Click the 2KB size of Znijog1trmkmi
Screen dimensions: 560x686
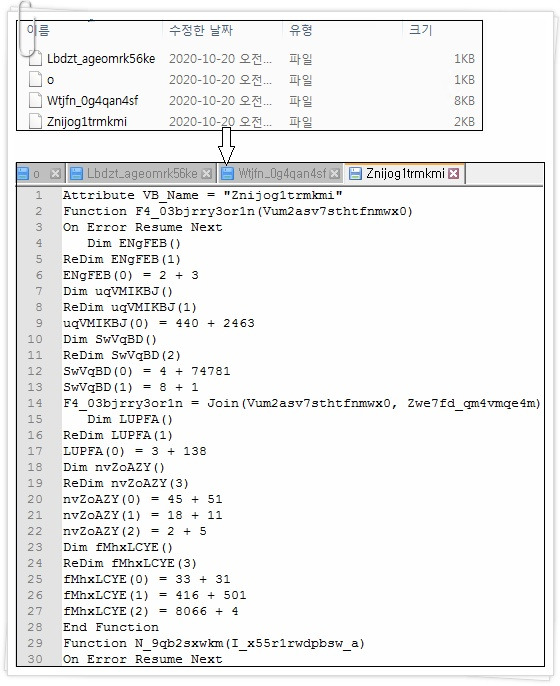tap(464, 121)
